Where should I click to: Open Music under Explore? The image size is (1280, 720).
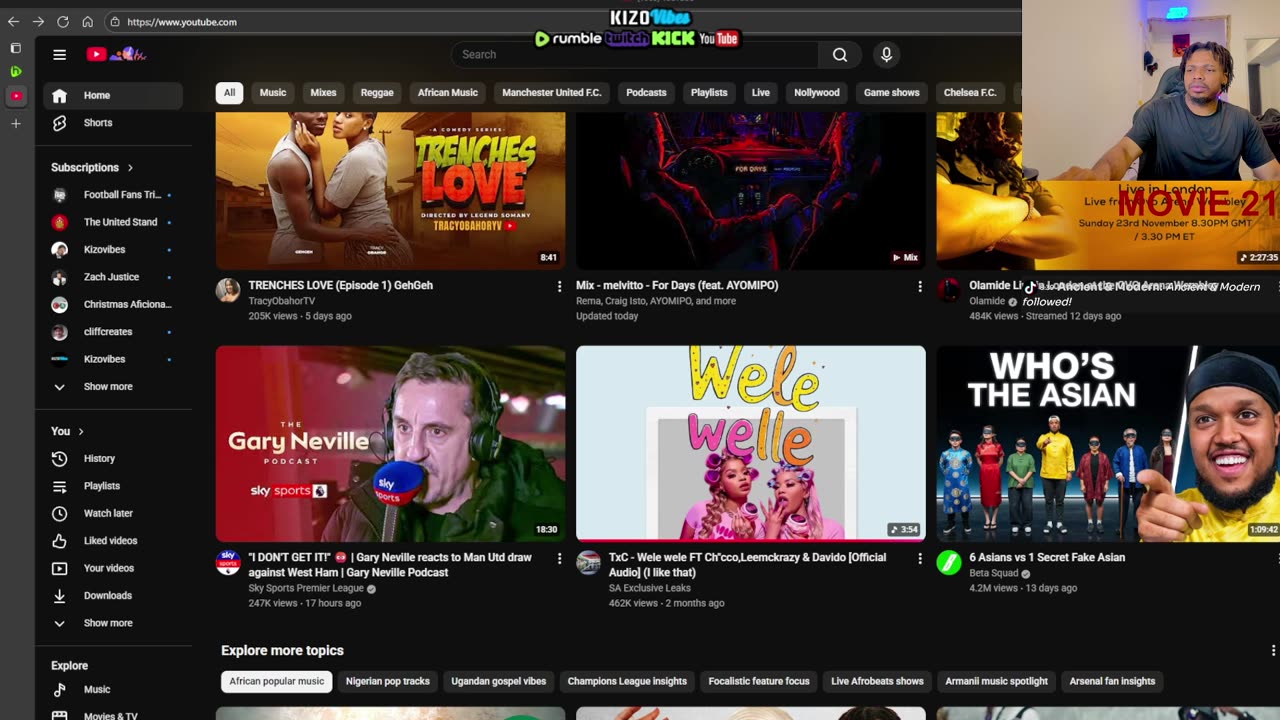click(x=112, y=689)
